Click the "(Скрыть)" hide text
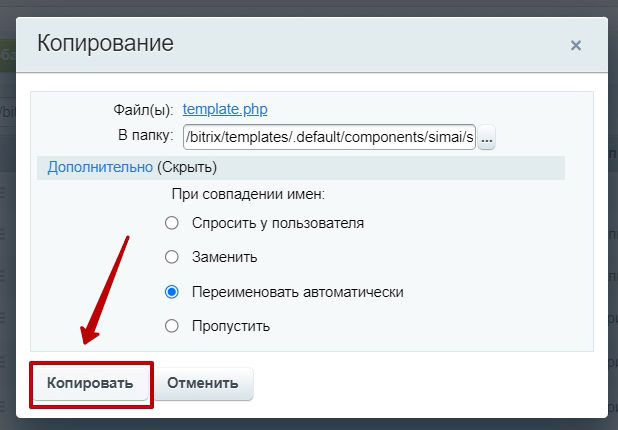This screenshot has width=618, height=430. pos(187,167)
